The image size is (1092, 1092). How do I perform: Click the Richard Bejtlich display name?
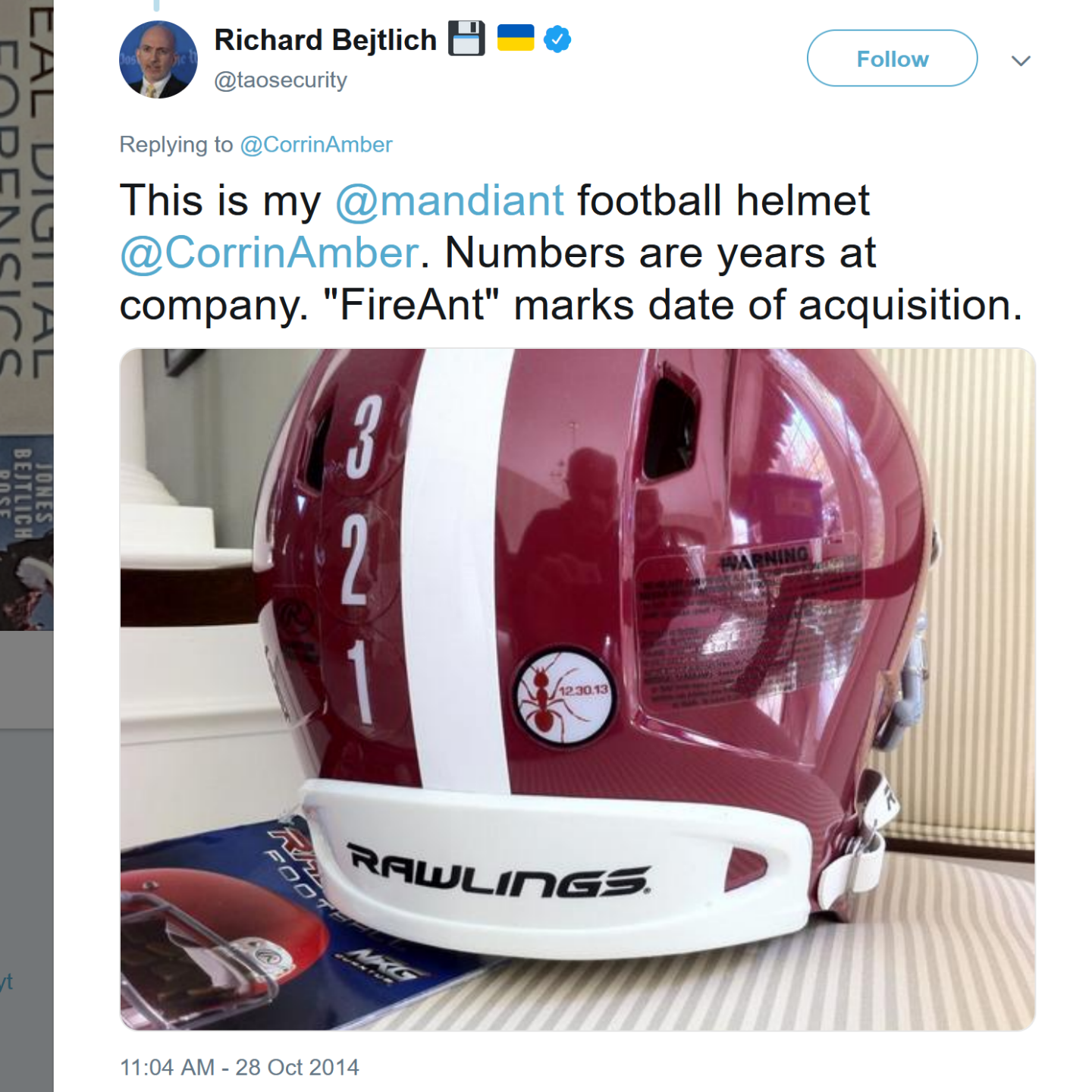[x=325, y=39]
